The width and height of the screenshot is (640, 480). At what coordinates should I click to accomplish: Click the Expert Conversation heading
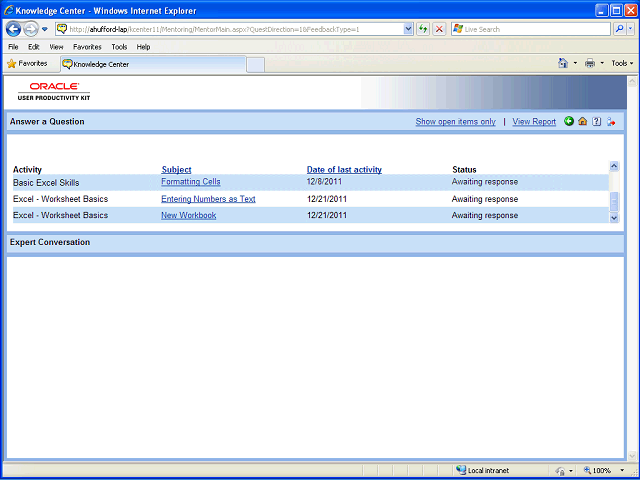[50, 242]
